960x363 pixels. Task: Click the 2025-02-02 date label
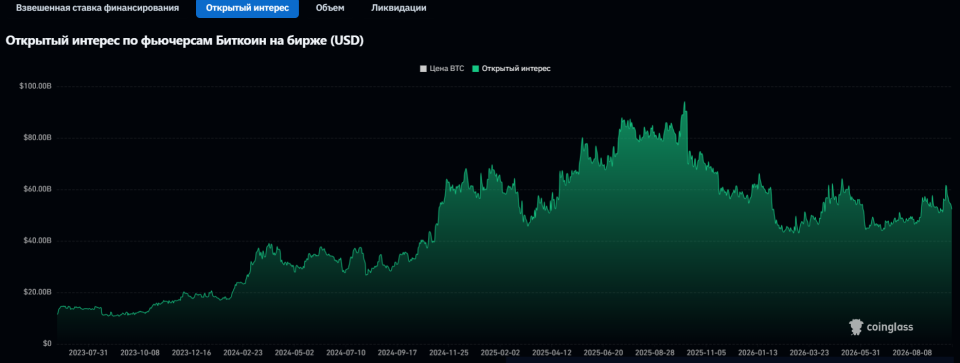[x=500, y=353]
